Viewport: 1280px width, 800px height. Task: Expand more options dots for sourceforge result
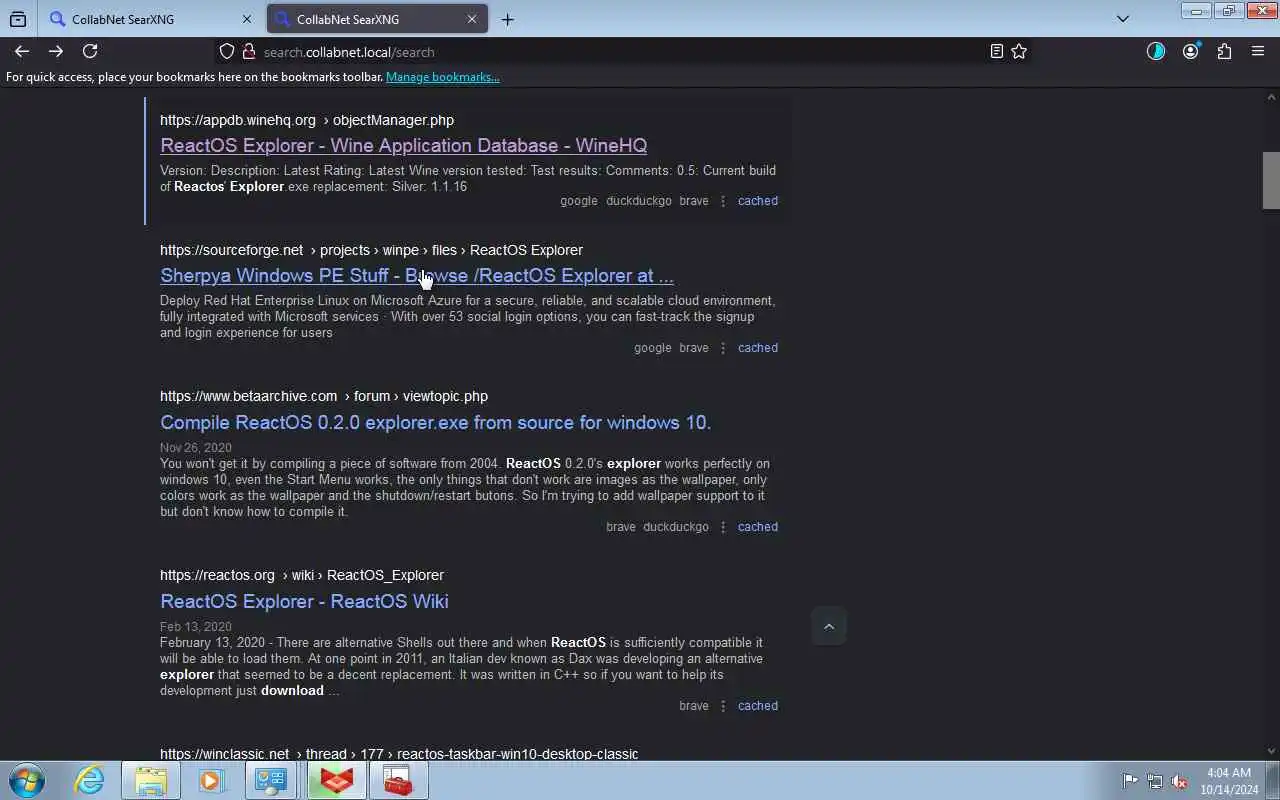[x=723, y=348]
